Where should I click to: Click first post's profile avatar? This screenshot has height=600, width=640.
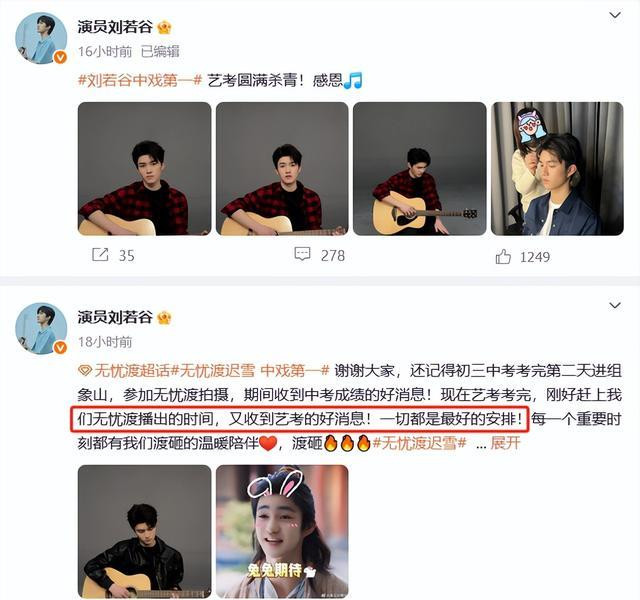tap(41, 38)
